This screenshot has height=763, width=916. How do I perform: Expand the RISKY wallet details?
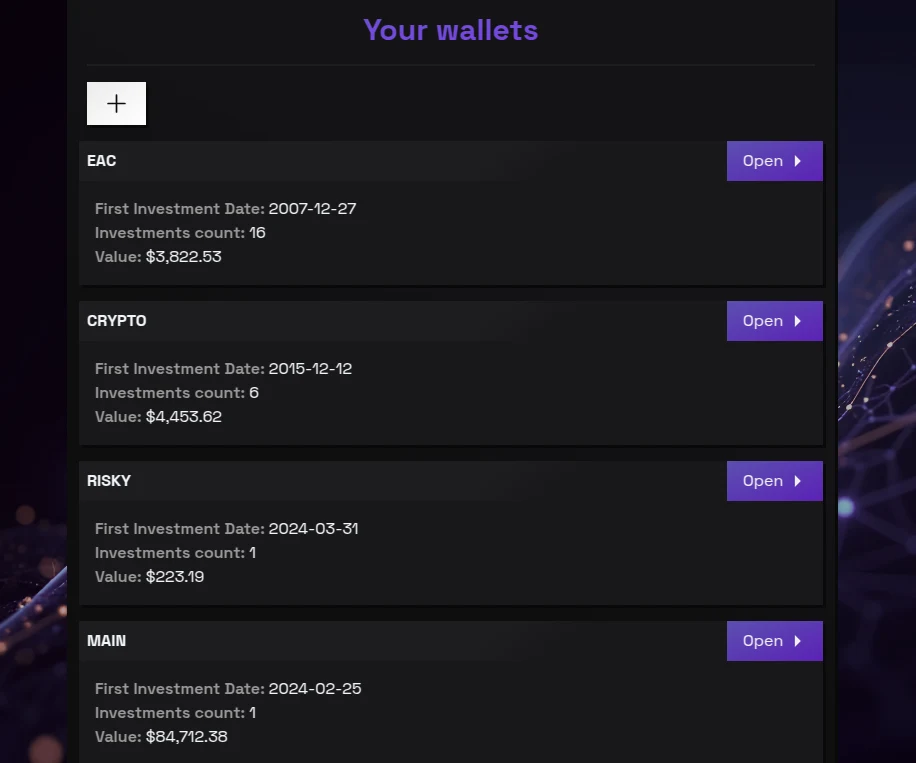[109, 481]
